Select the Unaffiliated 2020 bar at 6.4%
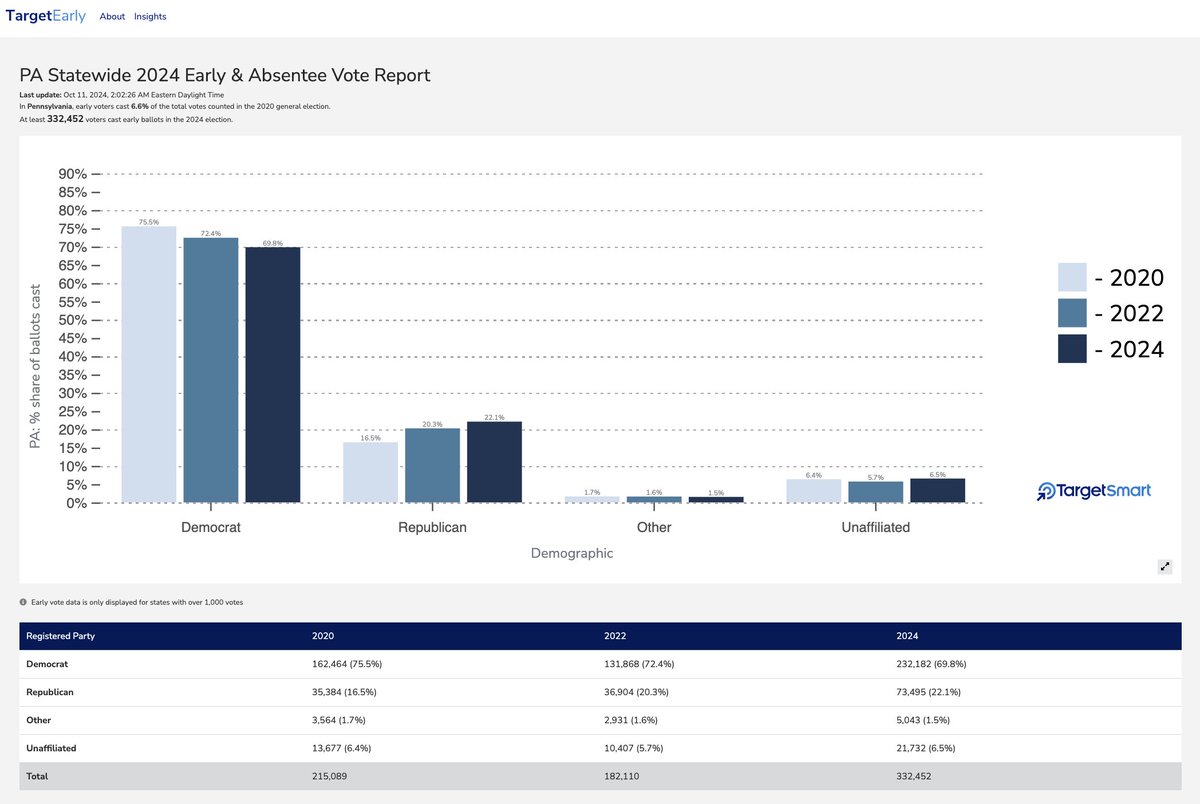Viewport: 1200px width, 804px height. 814,491
